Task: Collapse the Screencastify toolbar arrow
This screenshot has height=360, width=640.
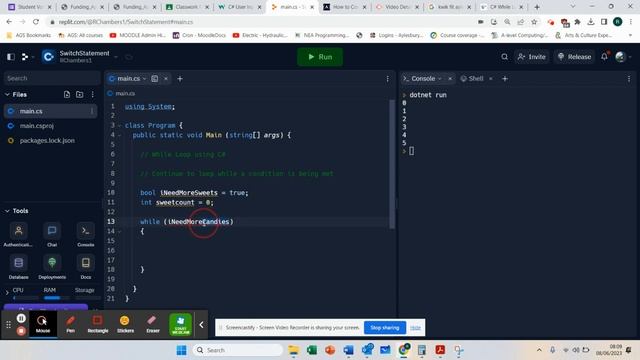Action: tap(201, 324)
